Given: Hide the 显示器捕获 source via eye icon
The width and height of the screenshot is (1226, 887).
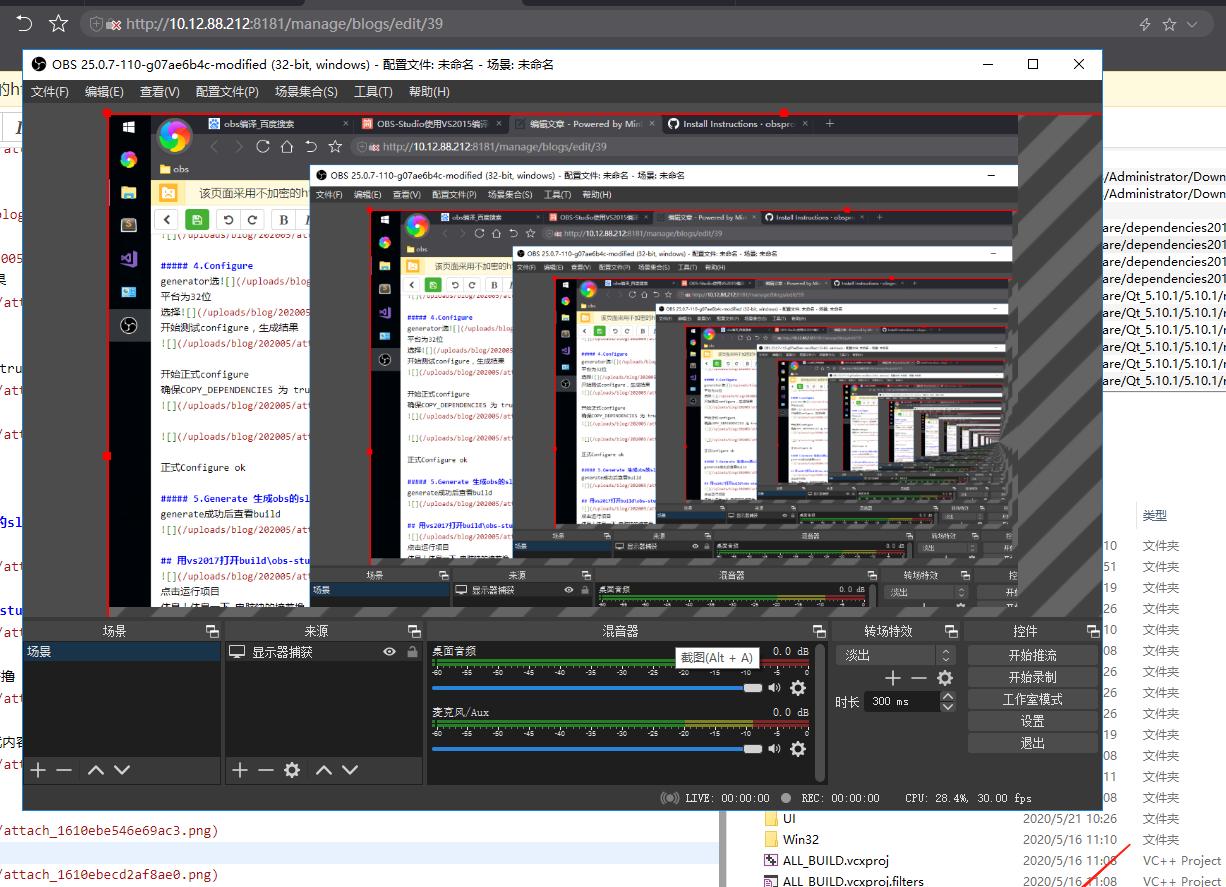Looking at the screenshot, I should point(390,652).
